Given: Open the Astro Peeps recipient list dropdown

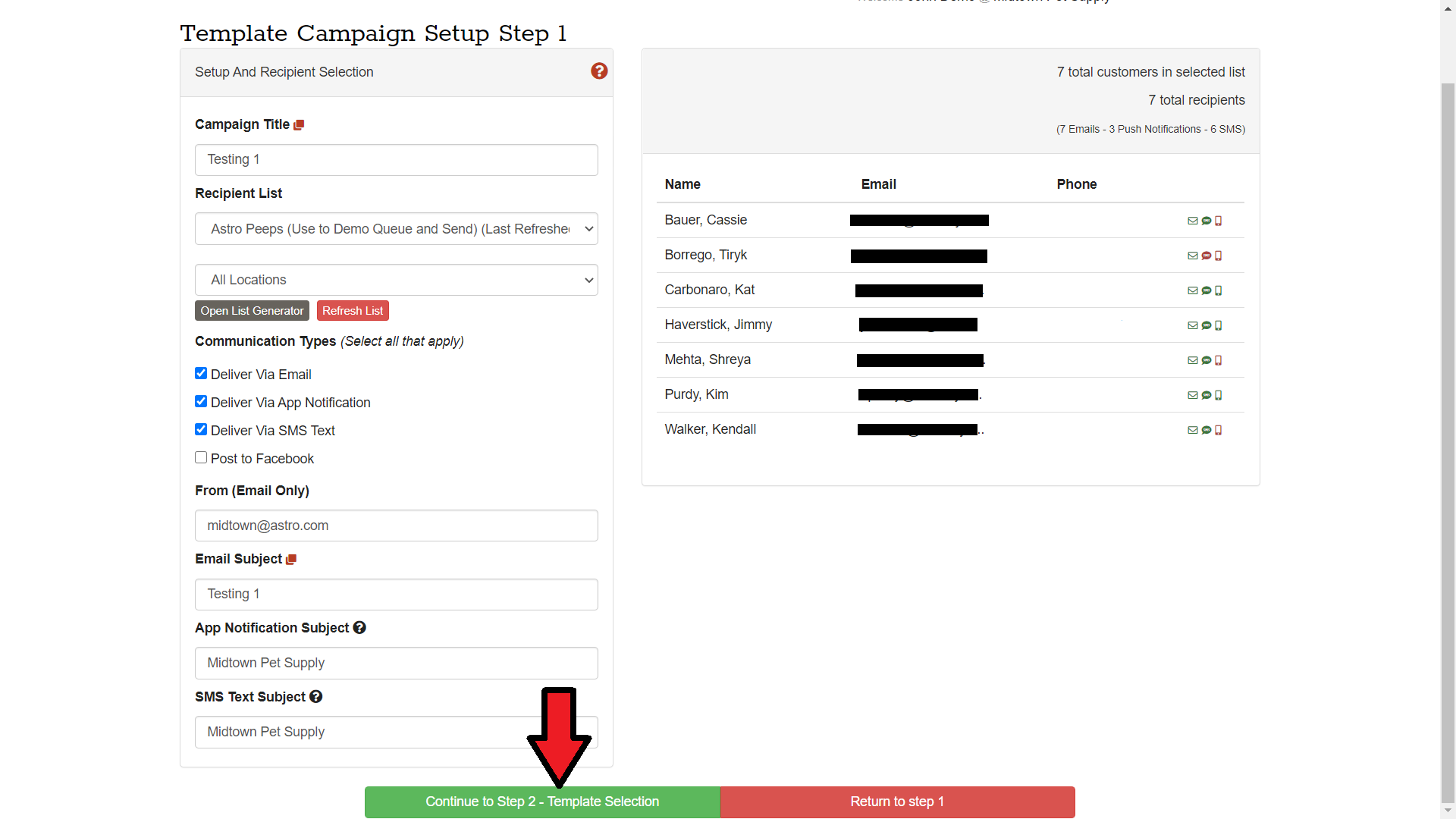Looking at the screenshot, I should [396, 229].
